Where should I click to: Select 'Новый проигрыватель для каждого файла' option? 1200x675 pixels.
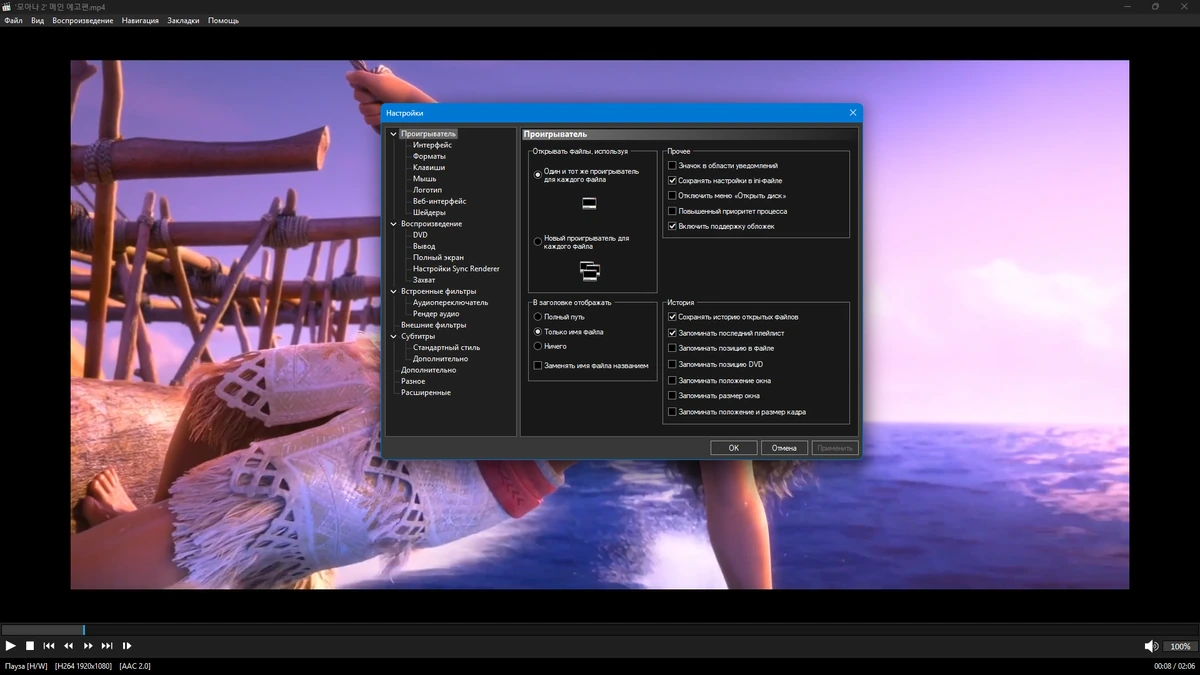[538, 241]
